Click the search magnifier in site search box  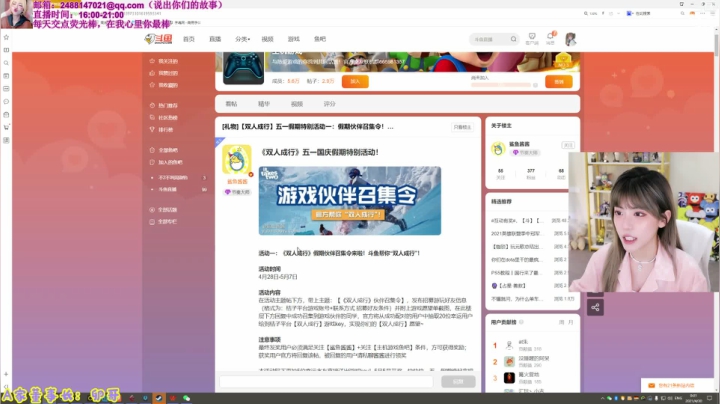513,39
